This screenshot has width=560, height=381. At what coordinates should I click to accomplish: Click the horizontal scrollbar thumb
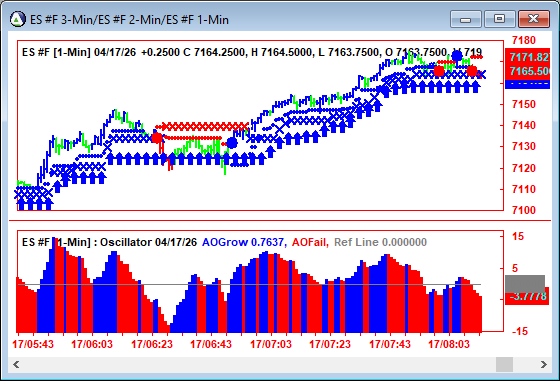coord(504,364)
